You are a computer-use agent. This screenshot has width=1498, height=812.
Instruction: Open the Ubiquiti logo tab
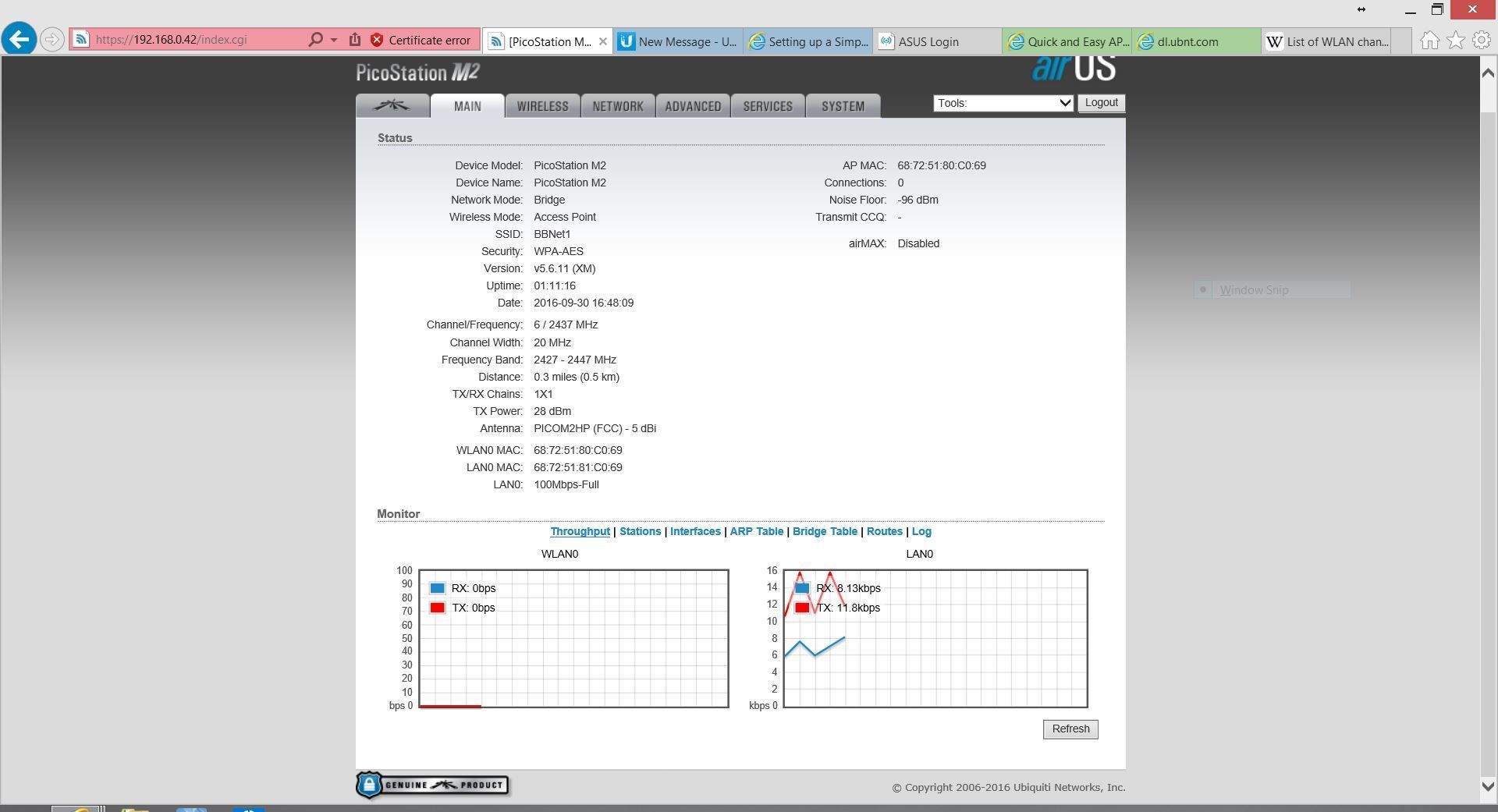(392, 106)
